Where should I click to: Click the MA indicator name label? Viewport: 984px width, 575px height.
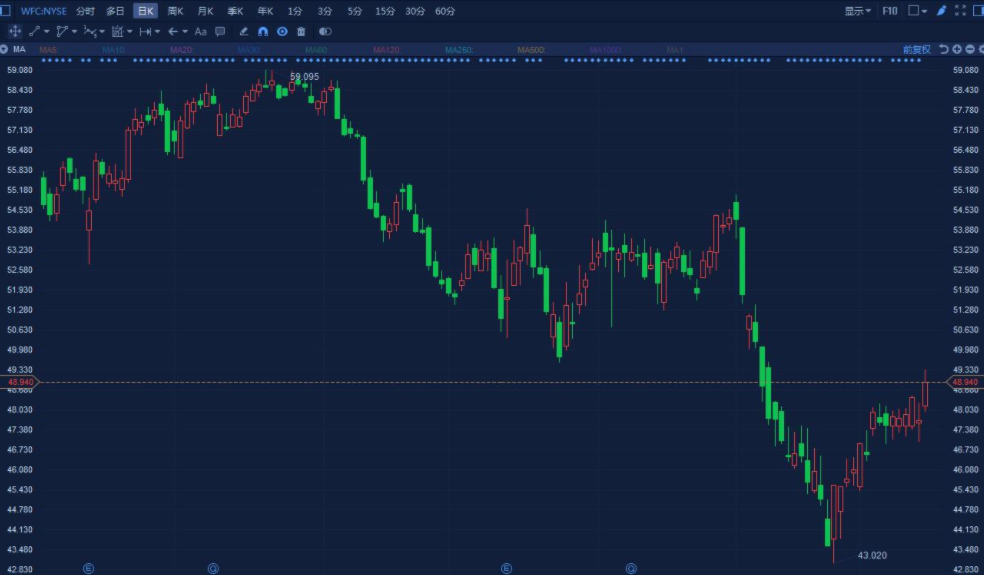[x=19, y=49]
